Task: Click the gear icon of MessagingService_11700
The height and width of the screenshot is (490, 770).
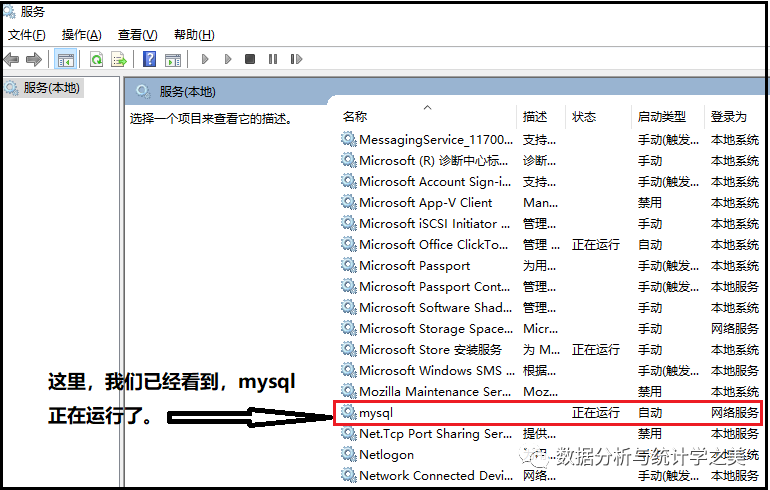Action: (x=349, y=139)
